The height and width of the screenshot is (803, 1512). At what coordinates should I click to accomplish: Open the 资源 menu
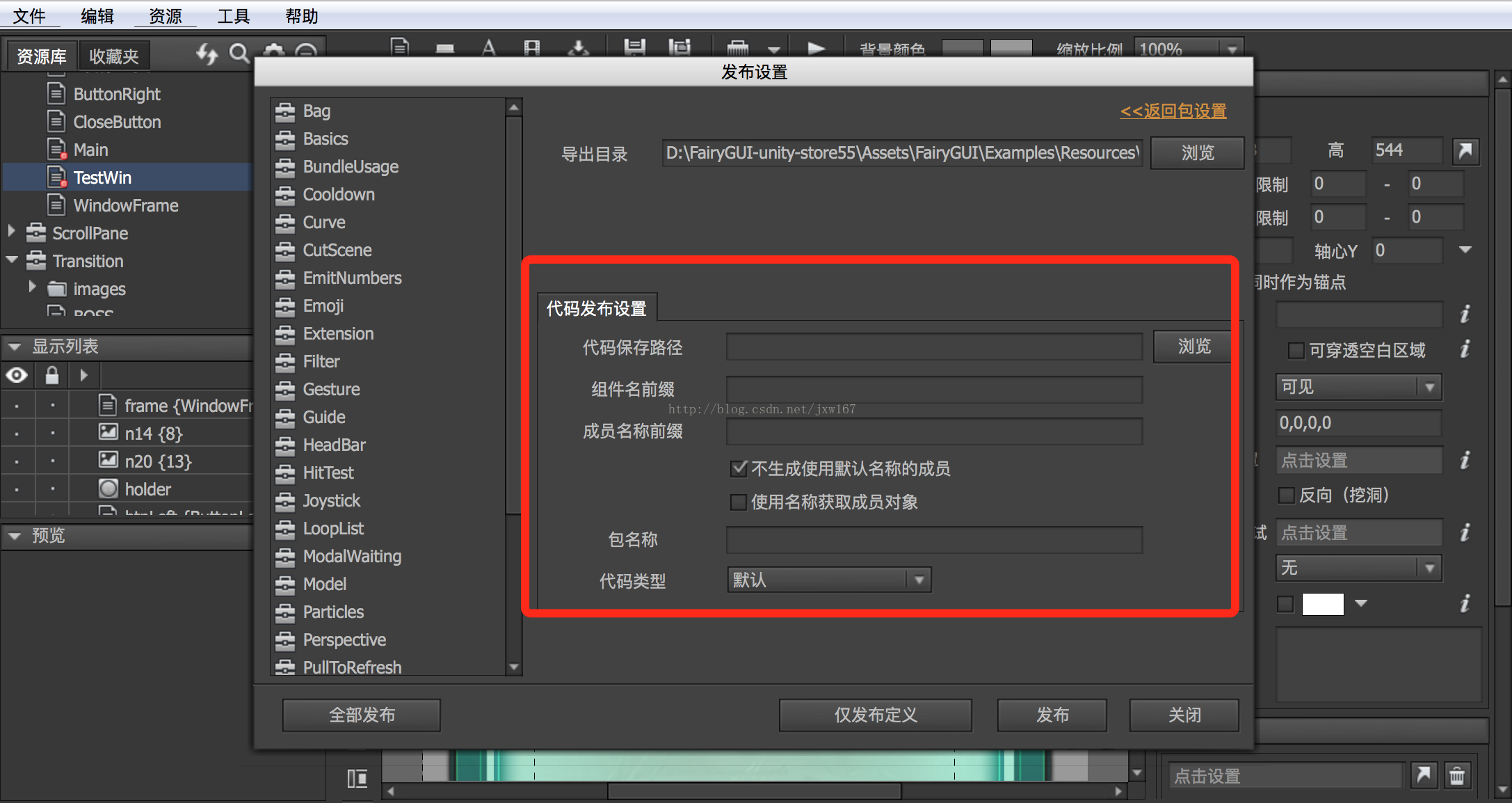click(165, 15)
